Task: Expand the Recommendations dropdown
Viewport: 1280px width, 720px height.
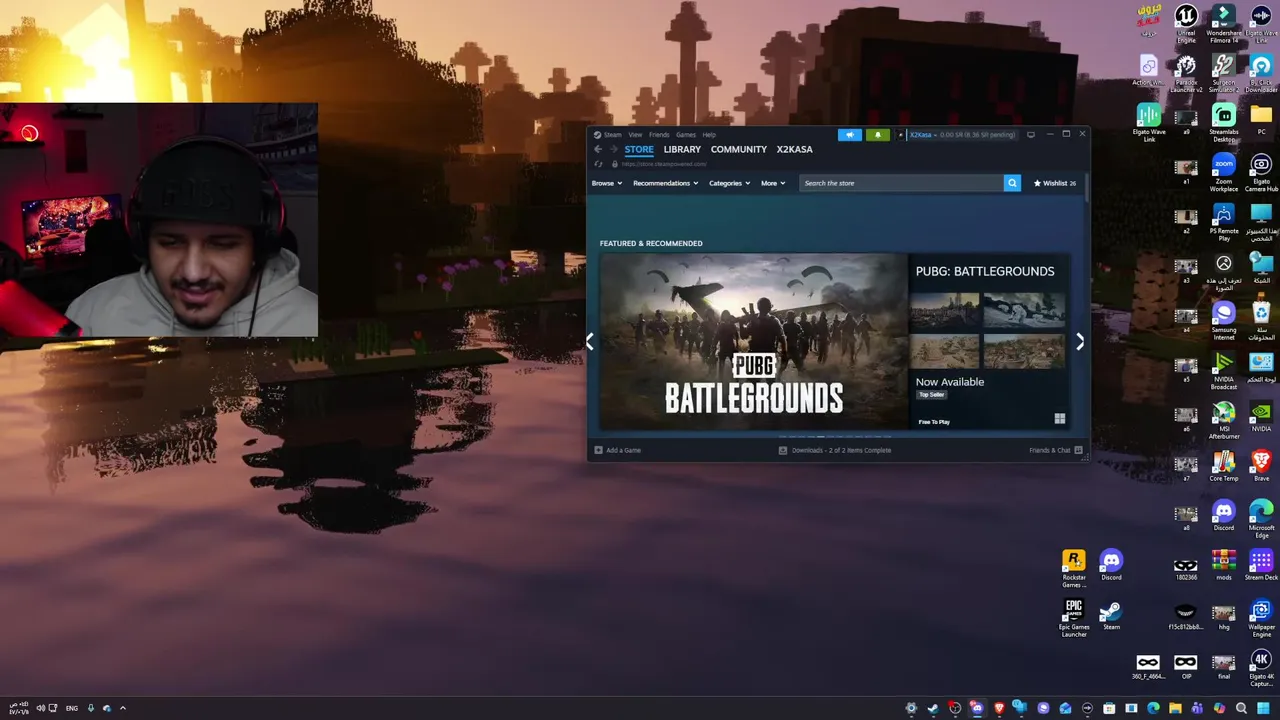Action: [x=665, y=183]
